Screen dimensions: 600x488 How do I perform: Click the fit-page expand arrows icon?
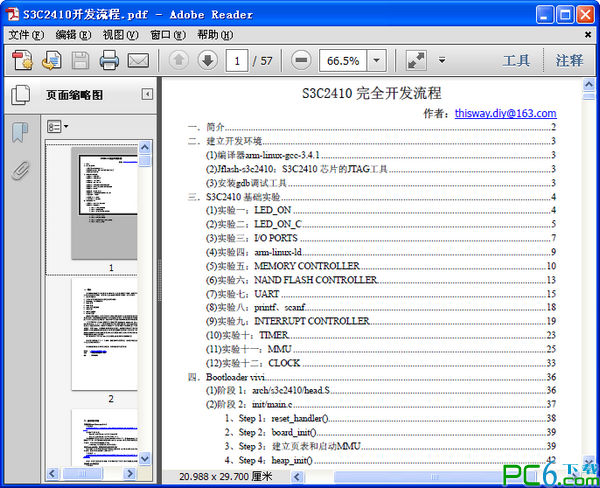point(416,61)
